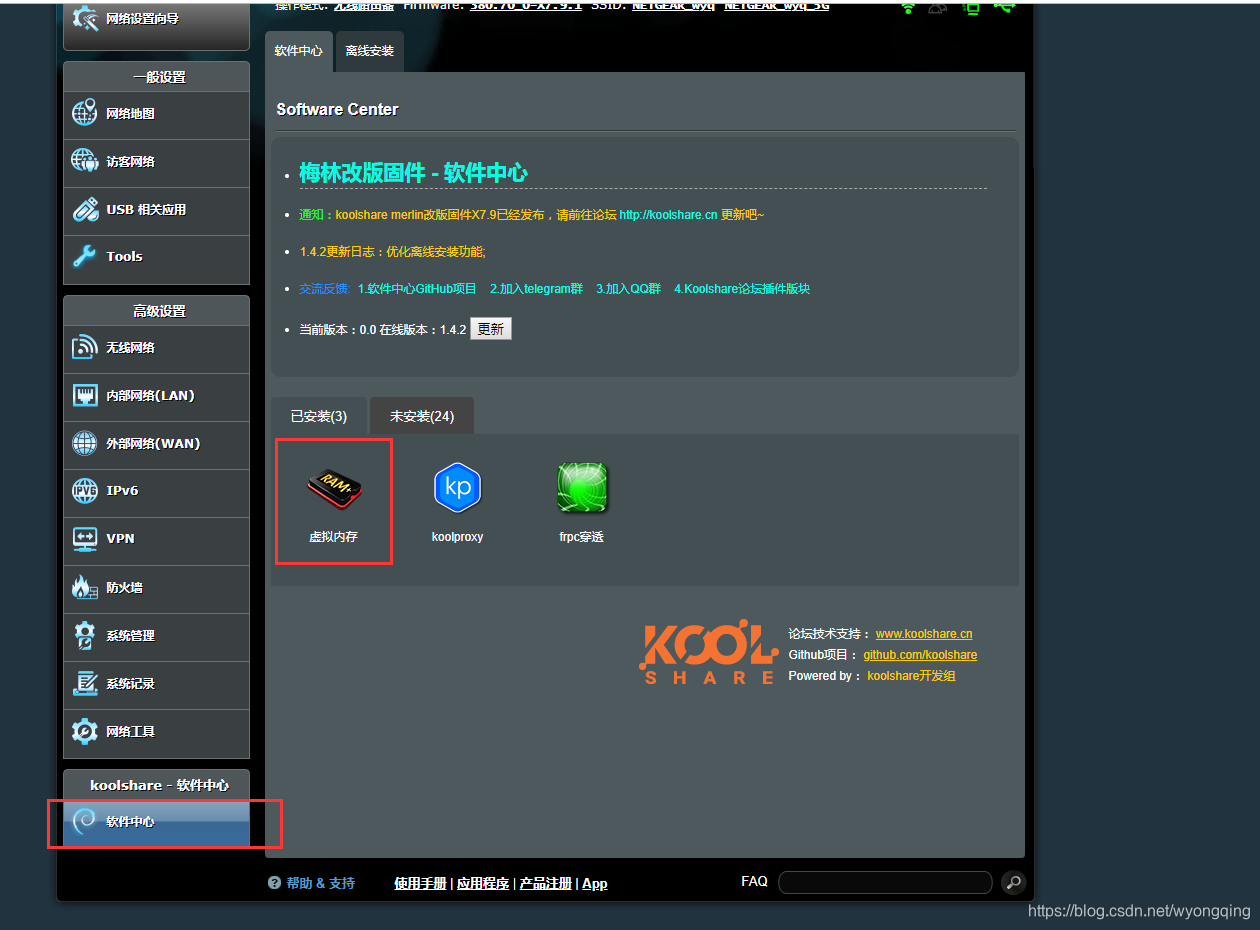Open 2.加入telegram群 link
The height and width of the screenshot is (930, 1260).
(536, 289)
